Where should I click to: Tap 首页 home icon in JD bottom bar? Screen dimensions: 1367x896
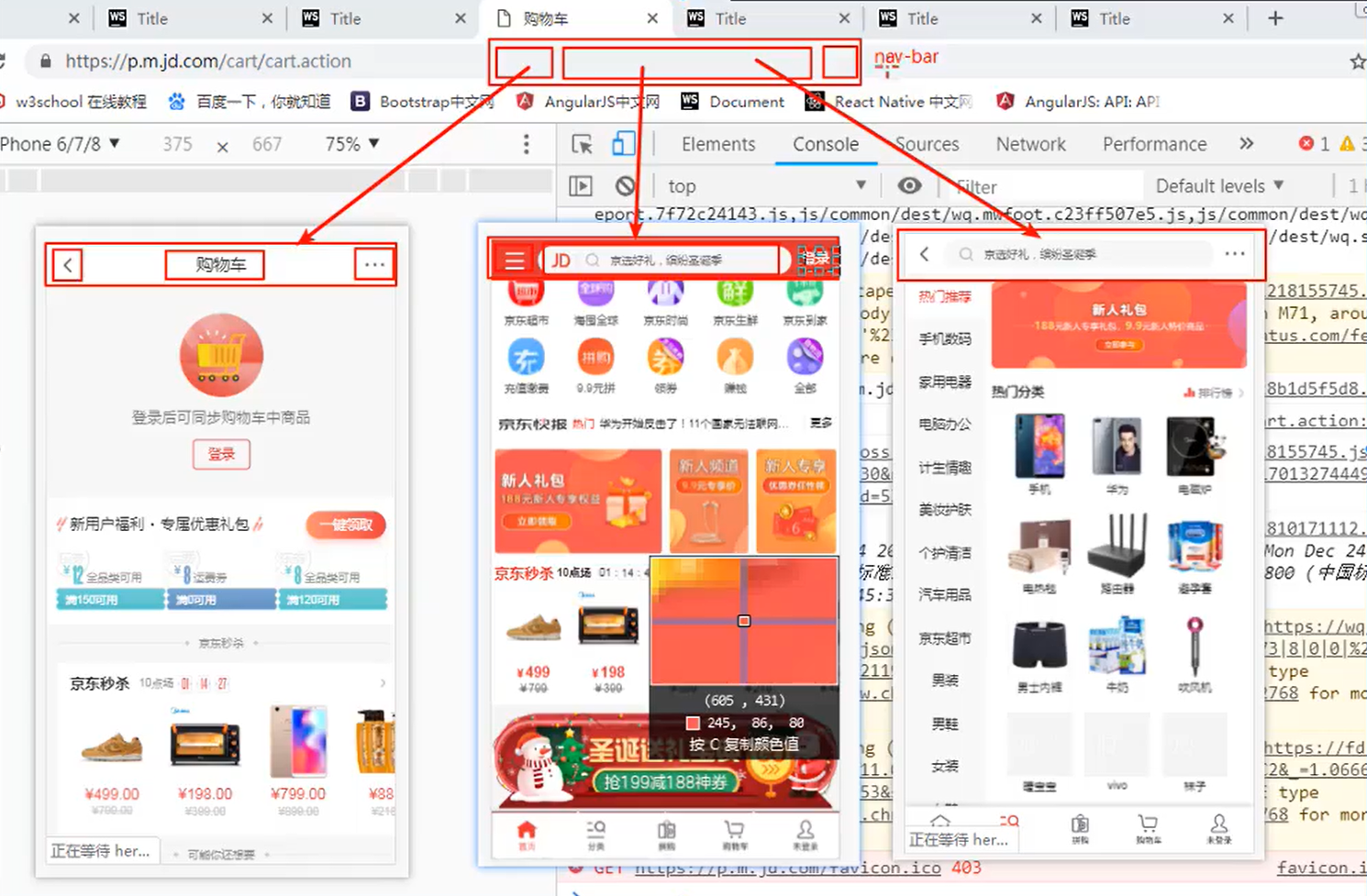click(527, 835)
